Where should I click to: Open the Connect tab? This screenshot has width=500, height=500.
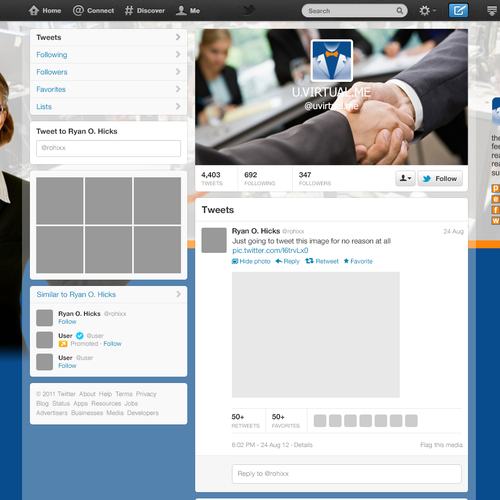pos(93,11)
